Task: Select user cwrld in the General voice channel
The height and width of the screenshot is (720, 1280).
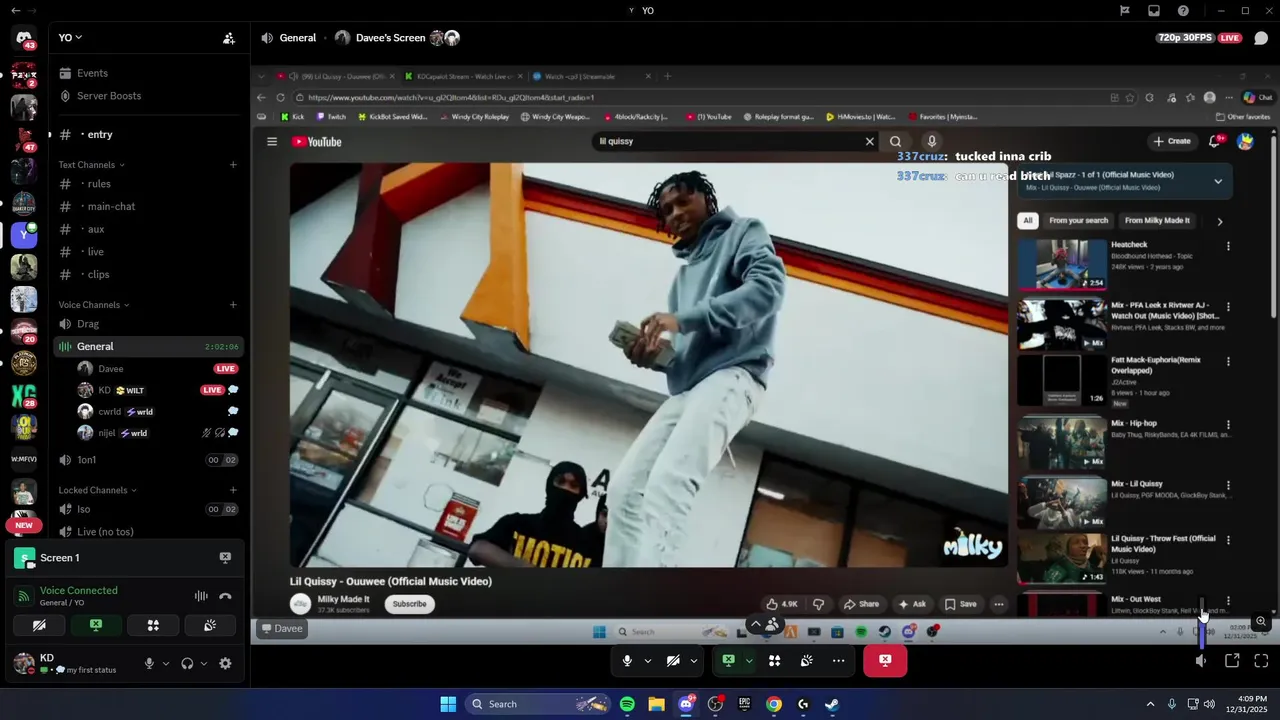Action: click(x=159, y=412)
